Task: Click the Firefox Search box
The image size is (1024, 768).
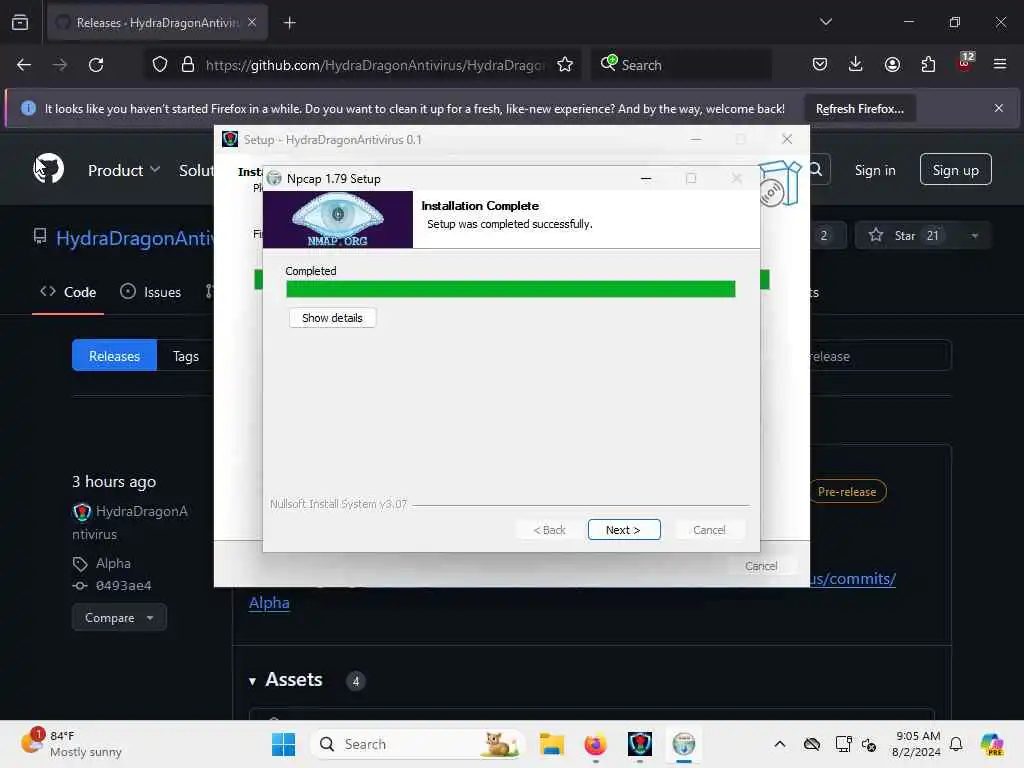Action: (x=681, y=65)
